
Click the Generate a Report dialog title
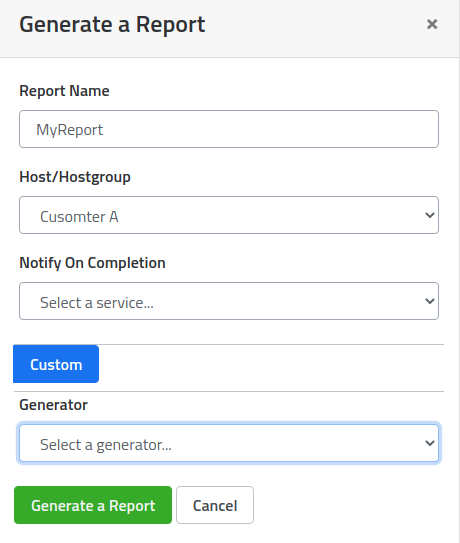[x=112, y=25]
